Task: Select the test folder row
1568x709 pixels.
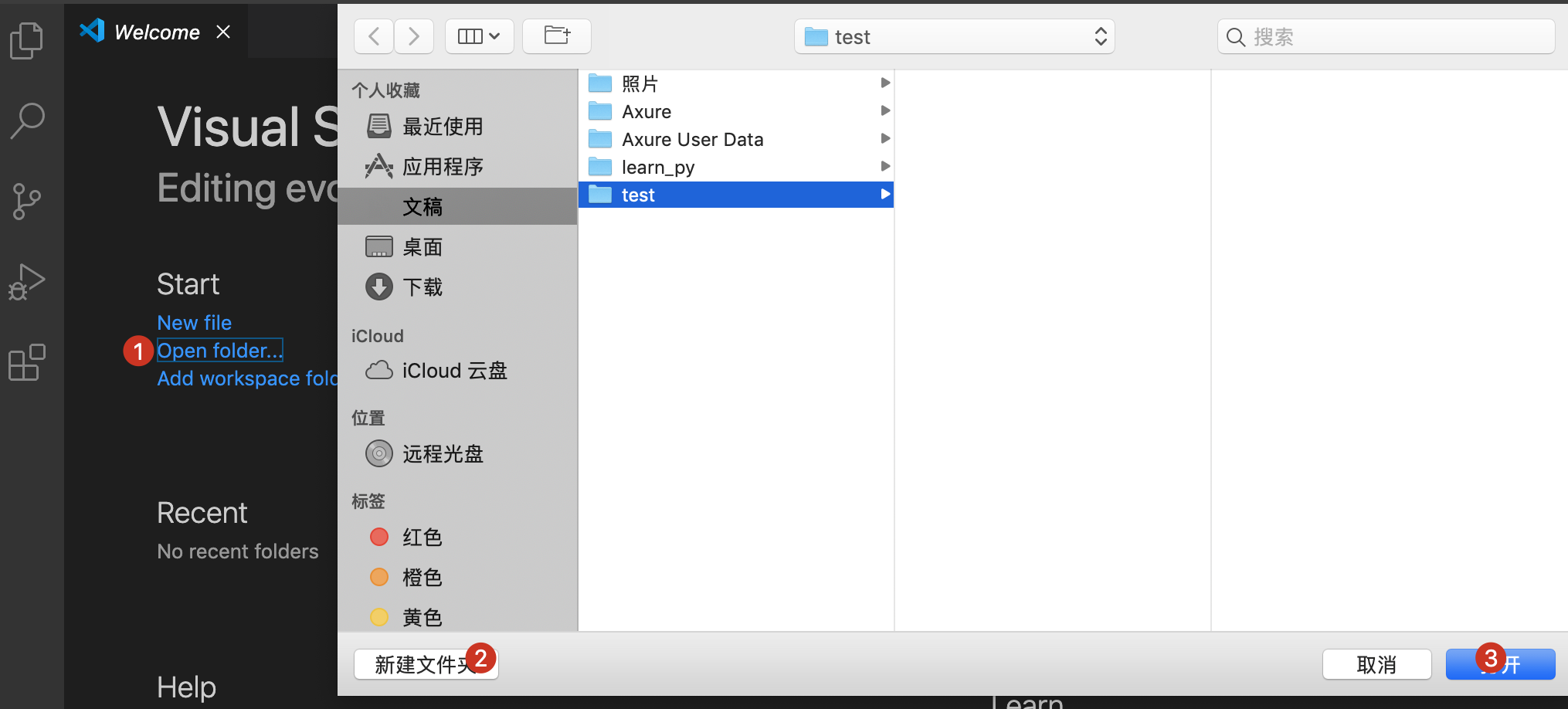Action: coord(736,195)
